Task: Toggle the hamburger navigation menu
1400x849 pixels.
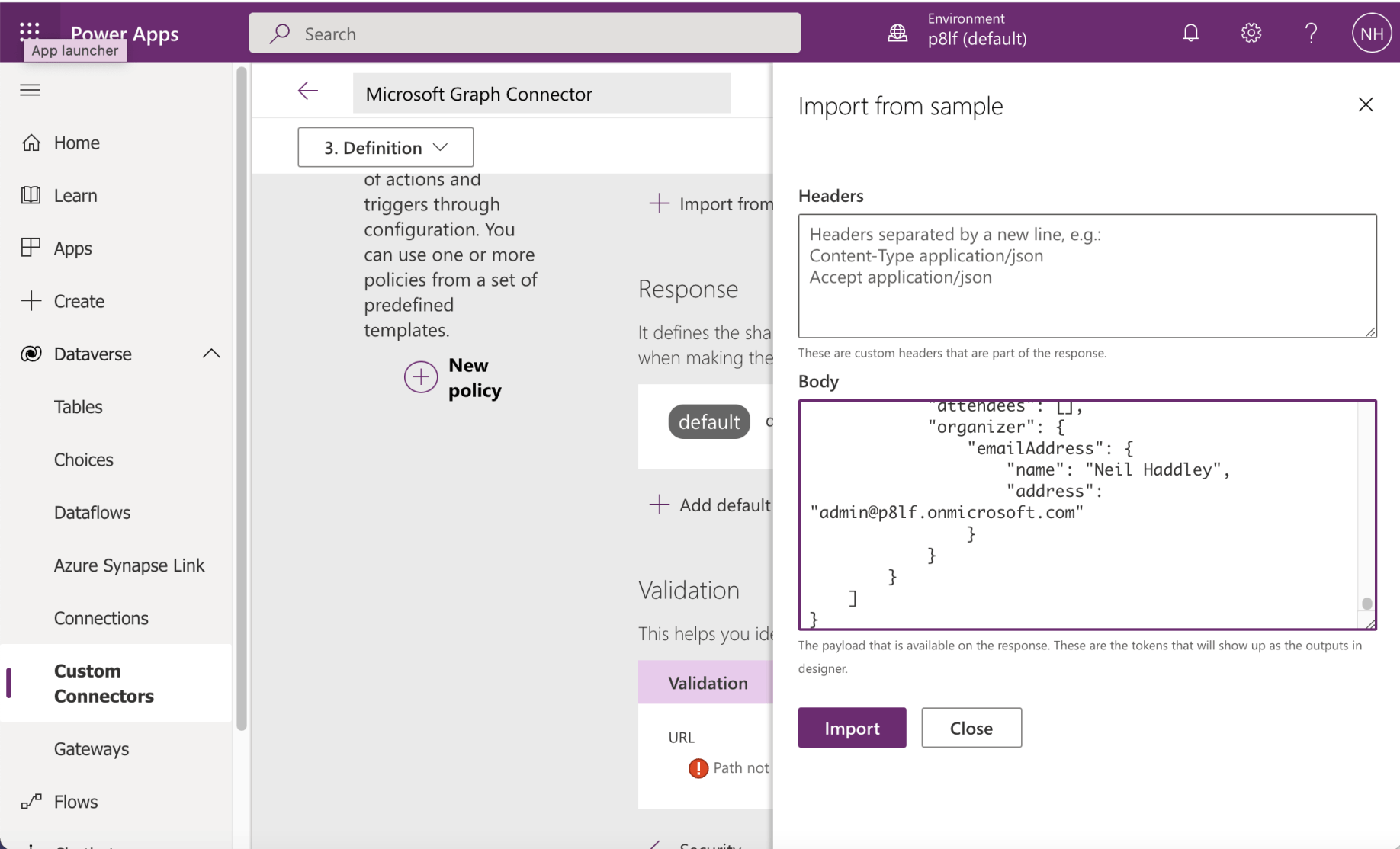Action: 31,90
